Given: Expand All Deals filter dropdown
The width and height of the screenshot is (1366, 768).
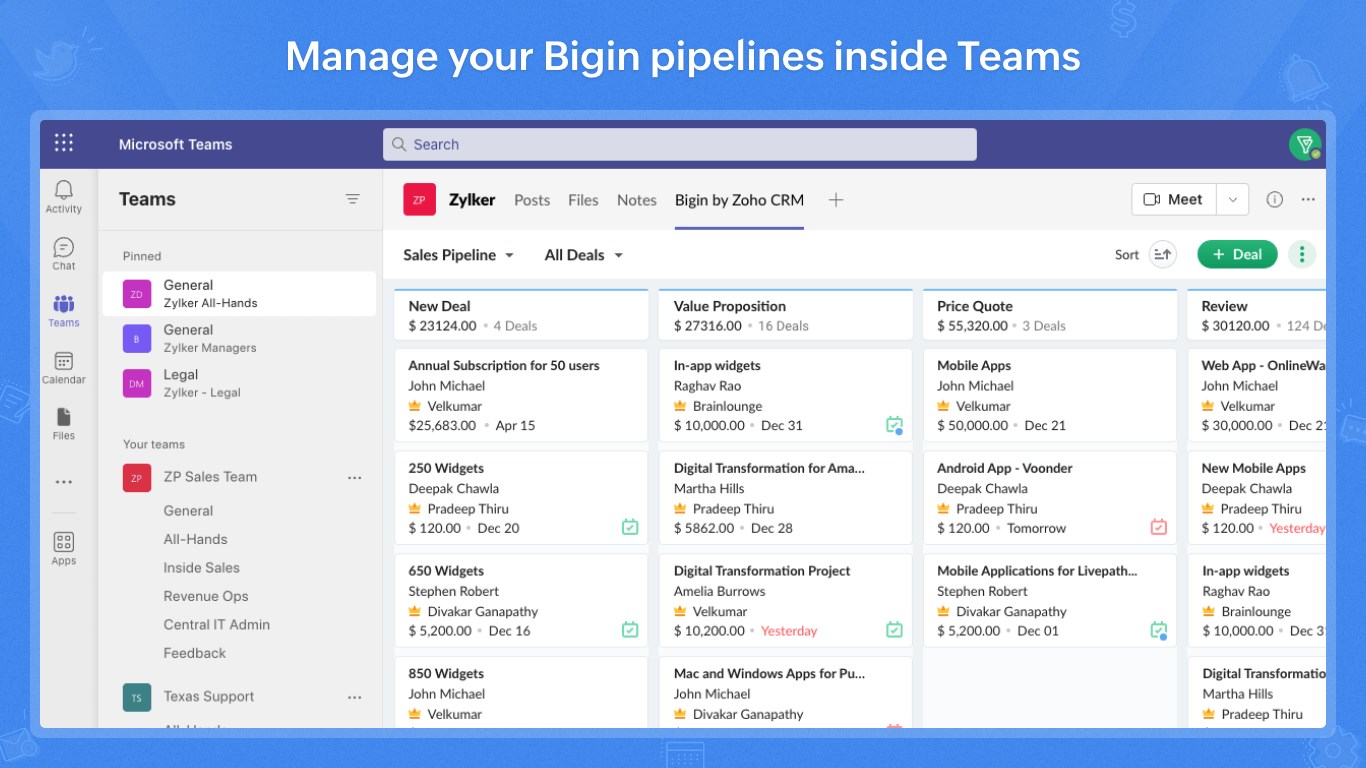Looking at the screenshot, I should click(x=584, y=255).
